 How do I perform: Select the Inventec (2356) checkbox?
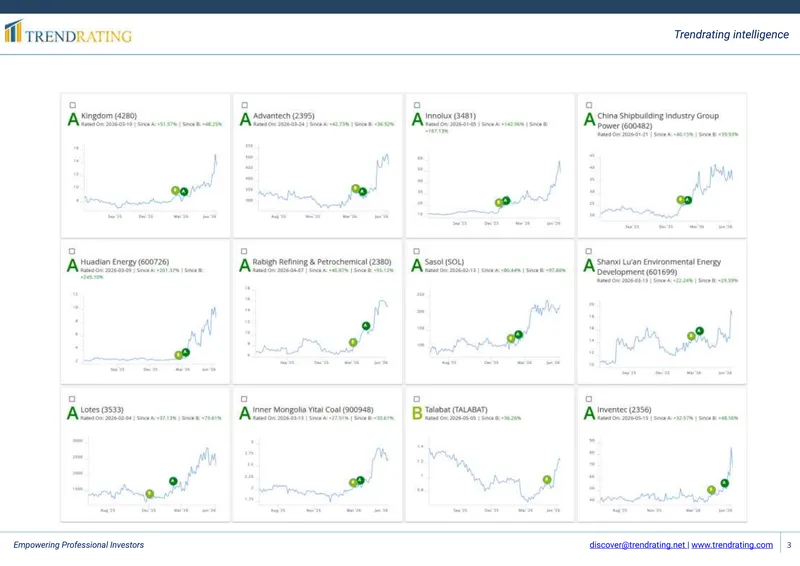click(588, 399)
